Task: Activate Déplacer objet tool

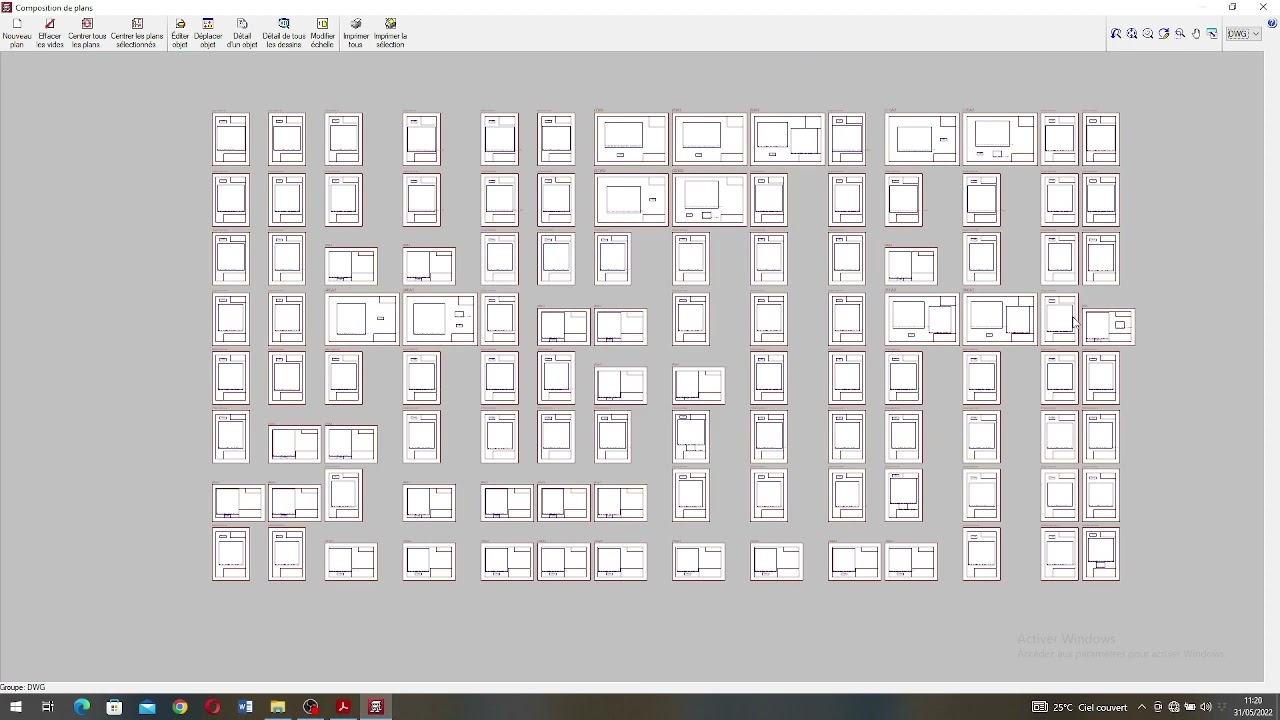Action: pyautogui.click(x=208, y=33)
